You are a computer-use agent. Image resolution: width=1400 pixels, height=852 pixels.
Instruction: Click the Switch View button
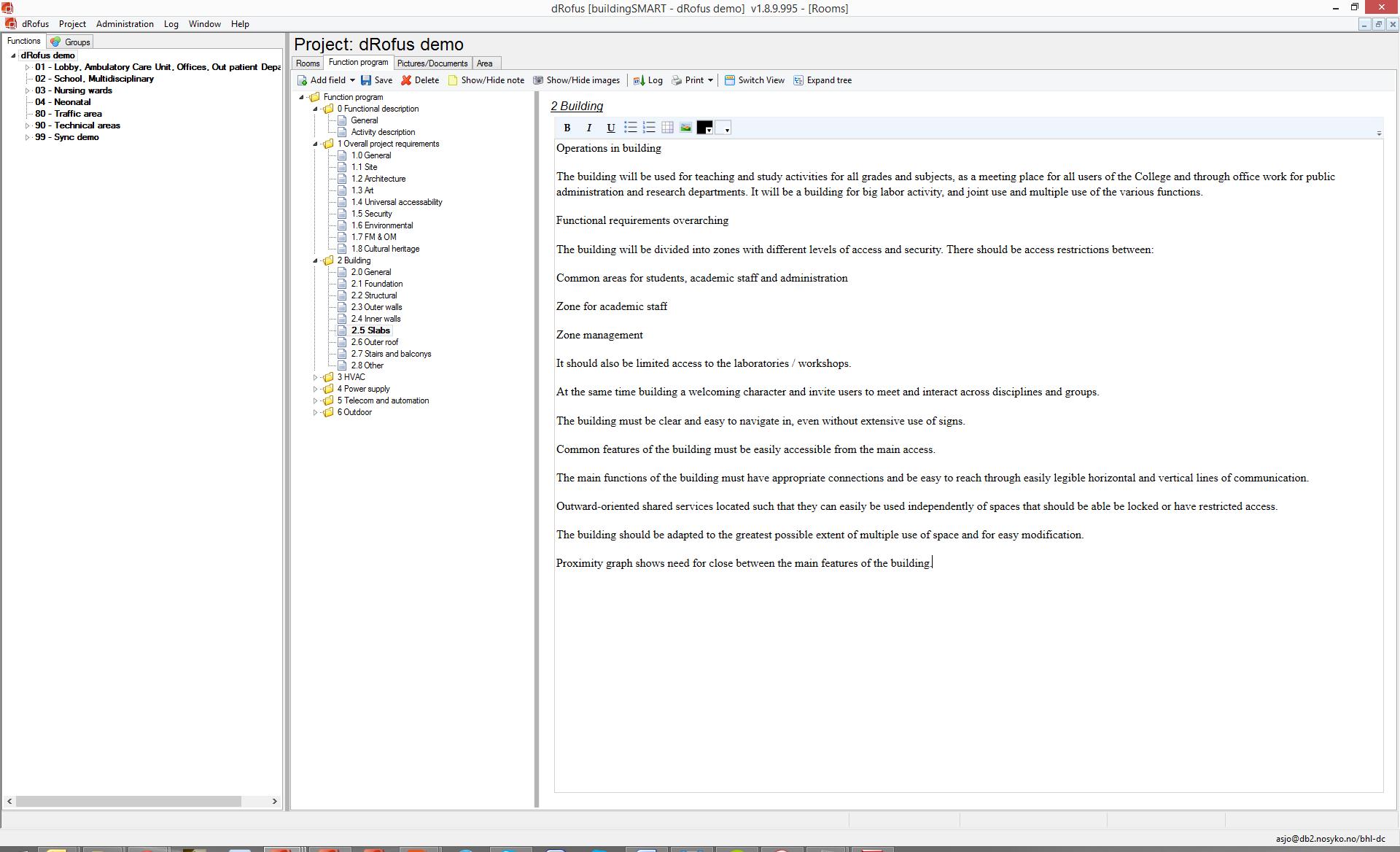pos(754,80)
